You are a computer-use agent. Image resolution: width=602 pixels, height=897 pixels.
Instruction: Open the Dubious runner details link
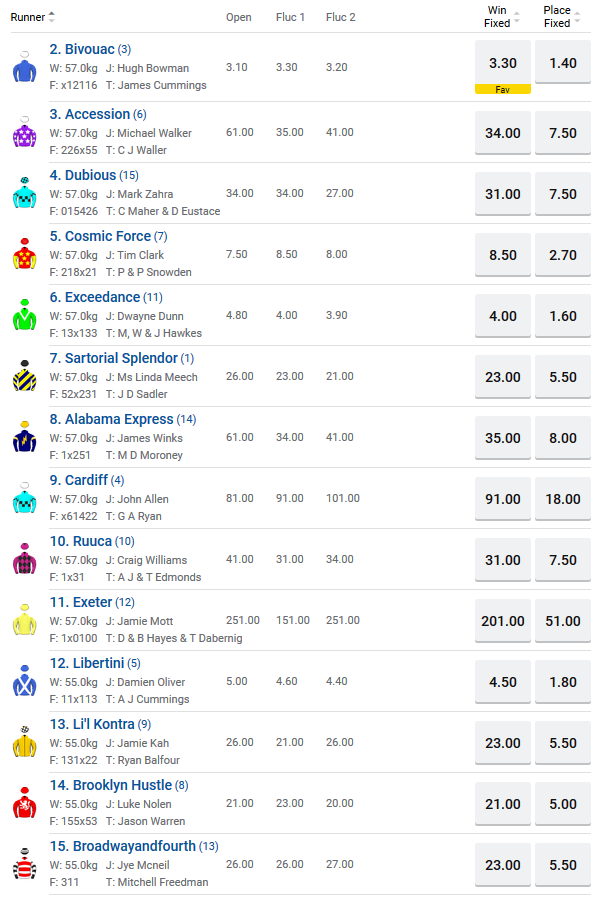click(x=90, y=175)
